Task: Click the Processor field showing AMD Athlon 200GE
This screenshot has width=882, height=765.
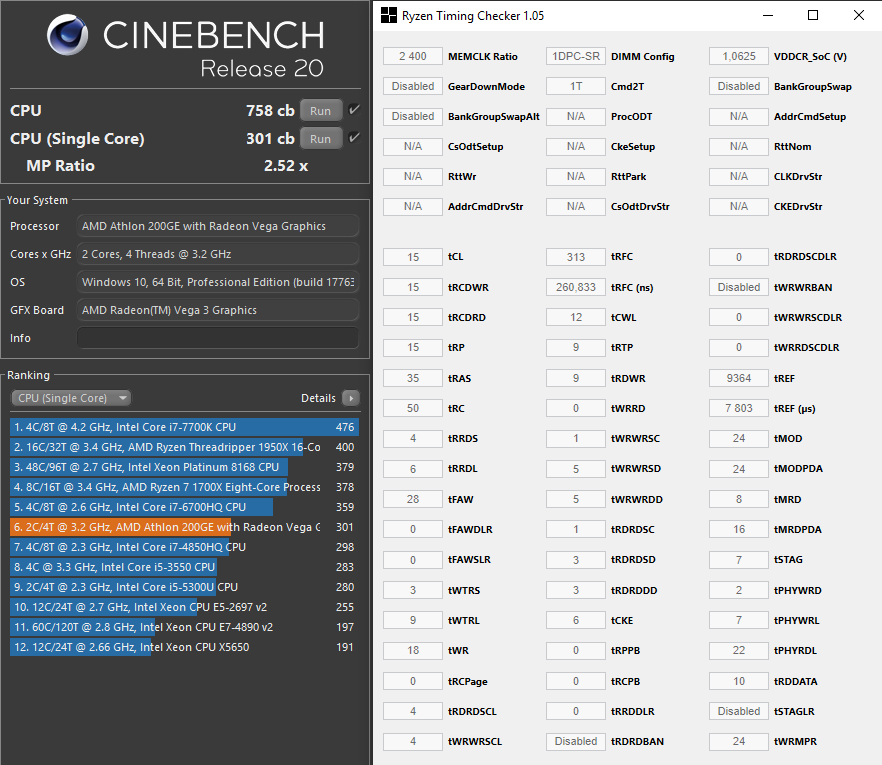Action: click(x=218, y=226)
